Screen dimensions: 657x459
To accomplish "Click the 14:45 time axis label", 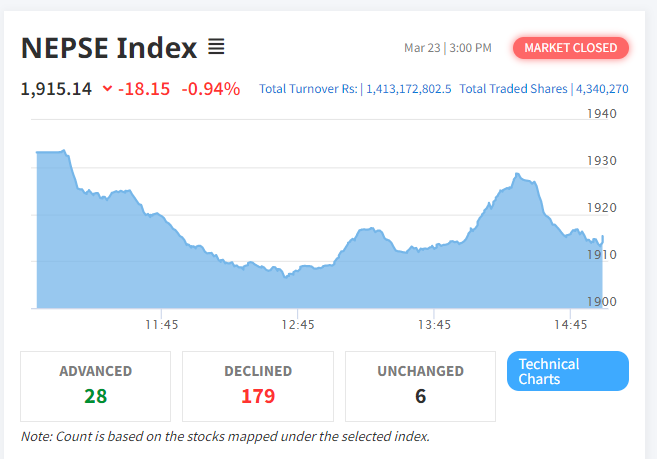I will (x=571, y=324).
